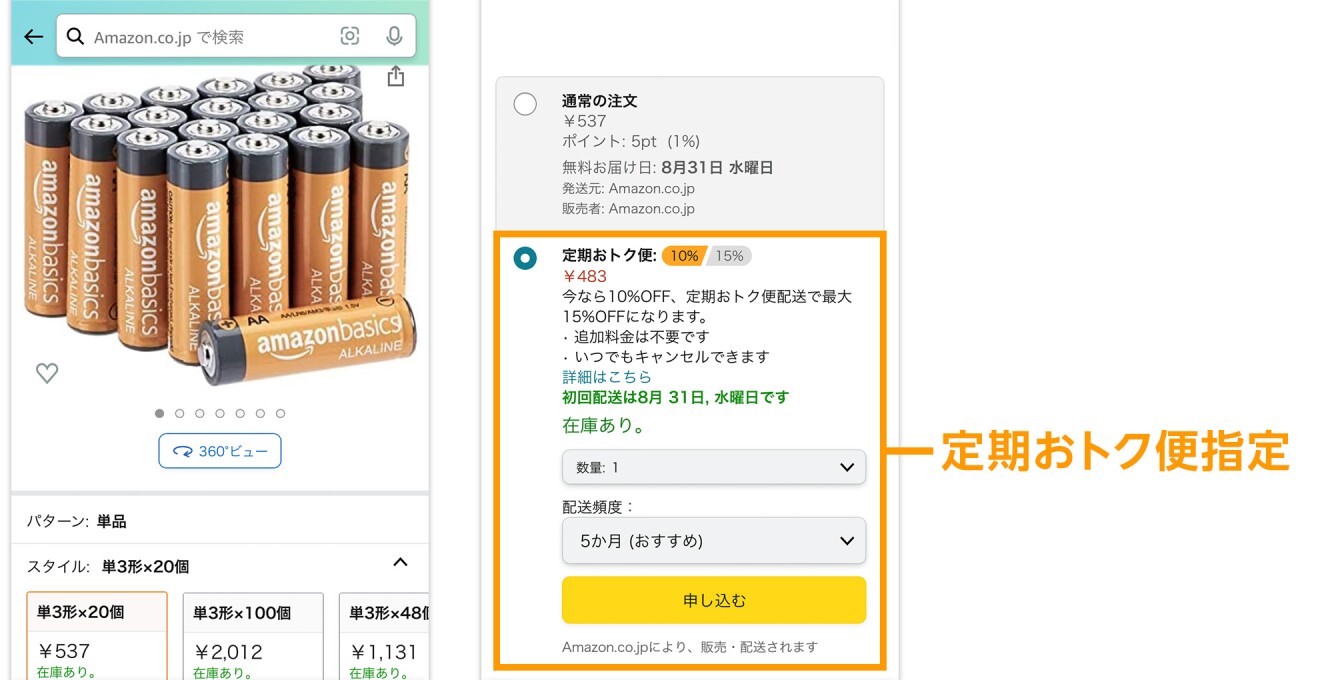Open the 詳細はこちら link
1320x680 pixels.
(x=607, y=377)
